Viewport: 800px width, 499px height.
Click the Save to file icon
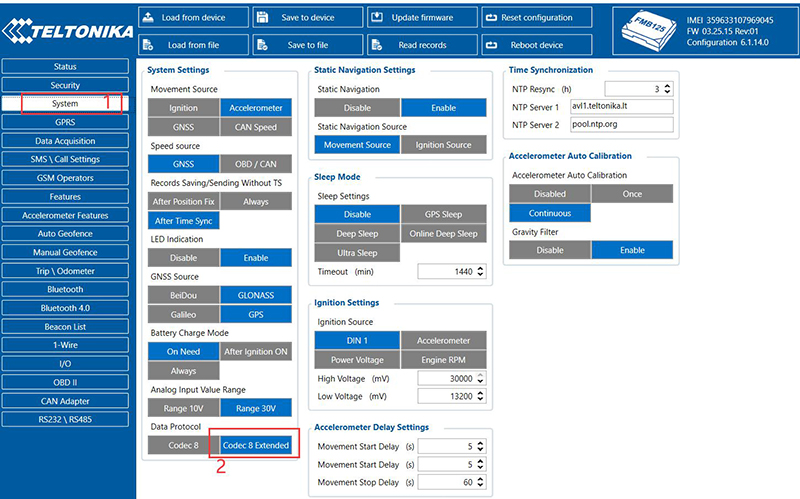pyautogui.click(x=263, y=45)
